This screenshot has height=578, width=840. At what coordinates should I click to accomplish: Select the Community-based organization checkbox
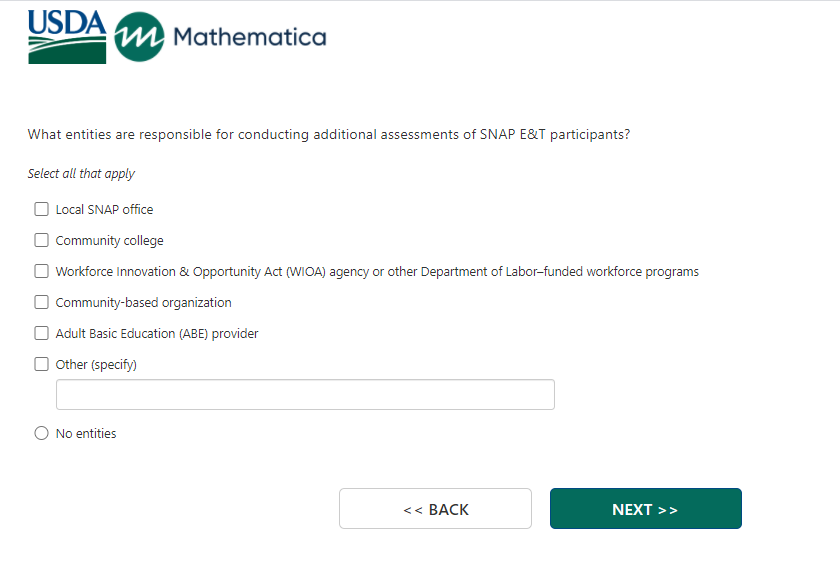(41, 302)
